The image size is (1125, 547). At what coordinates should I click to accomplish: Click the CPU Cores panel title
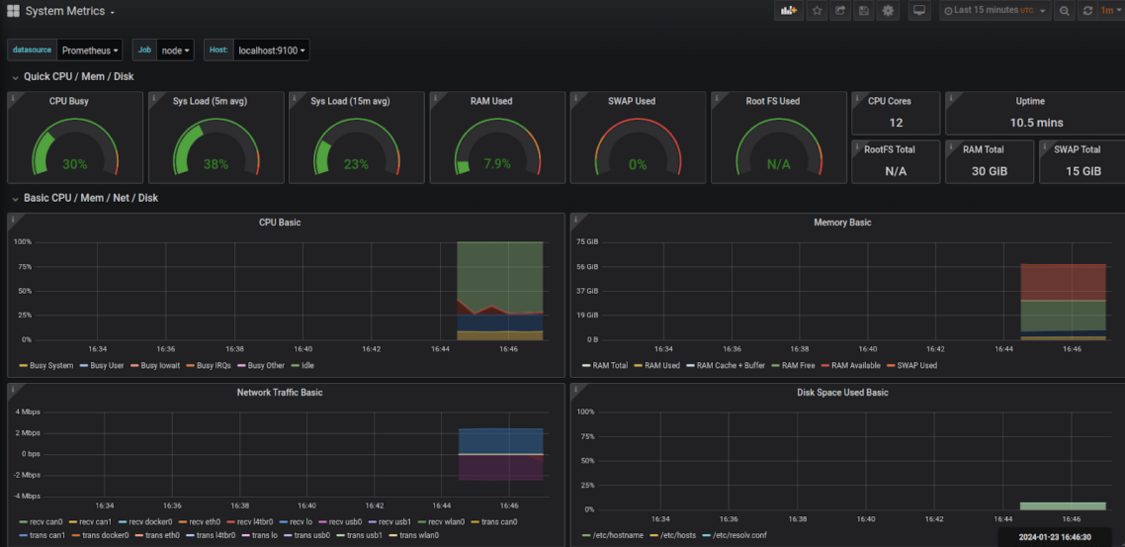click(x=890, y=101)
